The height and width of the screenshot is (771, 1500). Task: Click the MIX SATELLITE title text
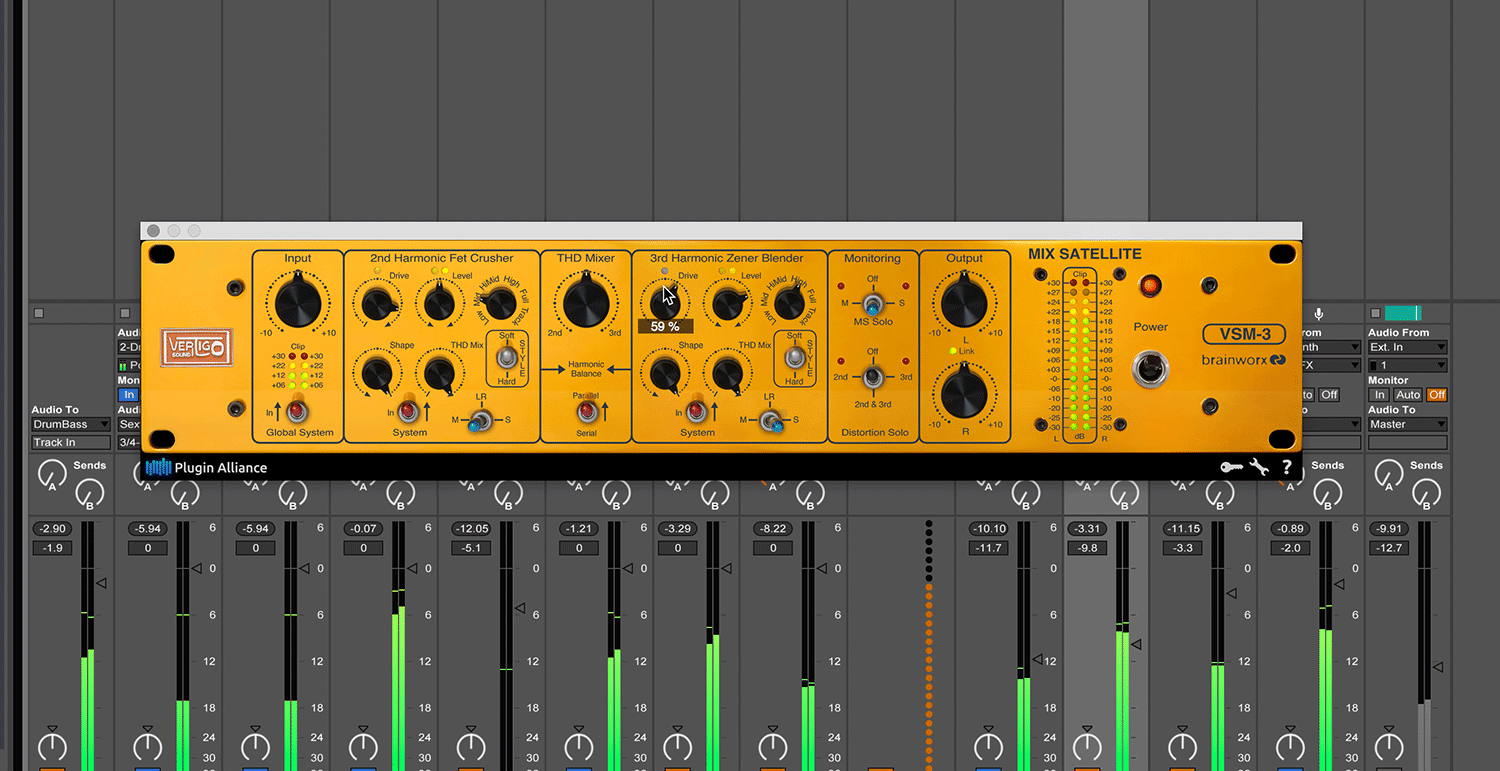[1085, 254]
